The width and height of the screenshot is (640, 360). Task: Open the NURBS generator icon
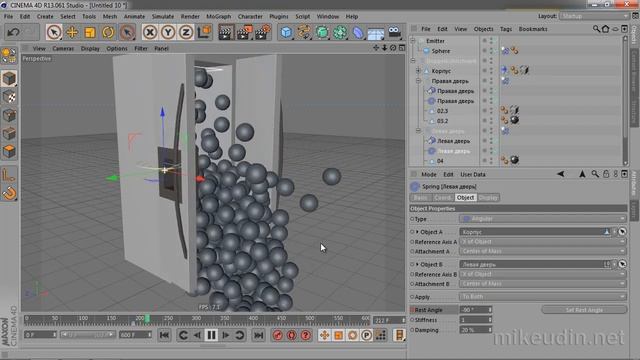(322, 32)
